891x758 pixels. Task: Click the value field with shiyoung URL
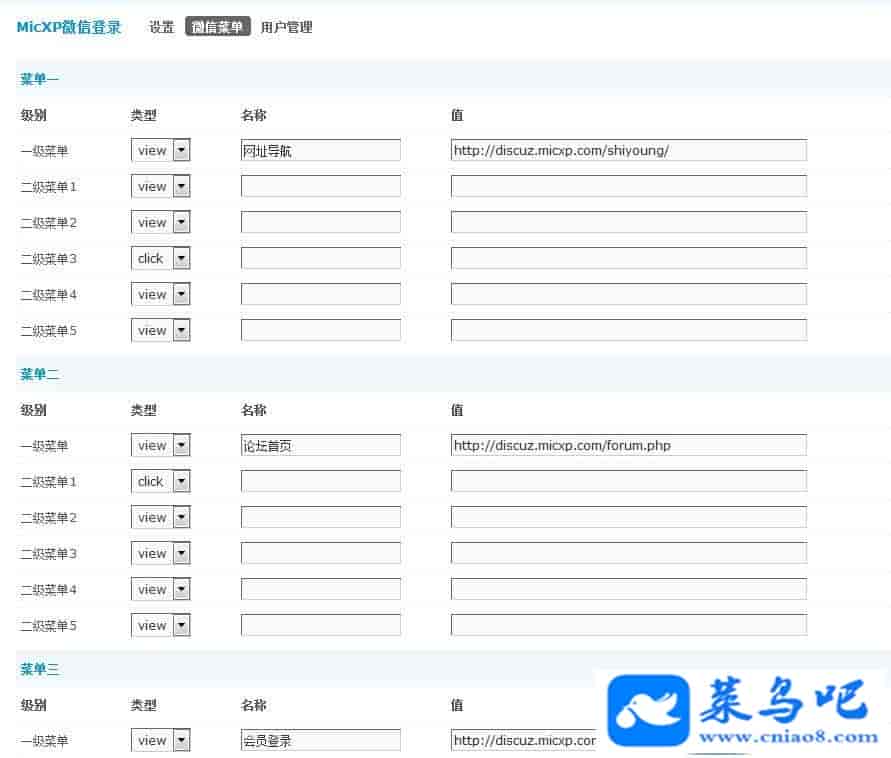(x=628, y=150)
